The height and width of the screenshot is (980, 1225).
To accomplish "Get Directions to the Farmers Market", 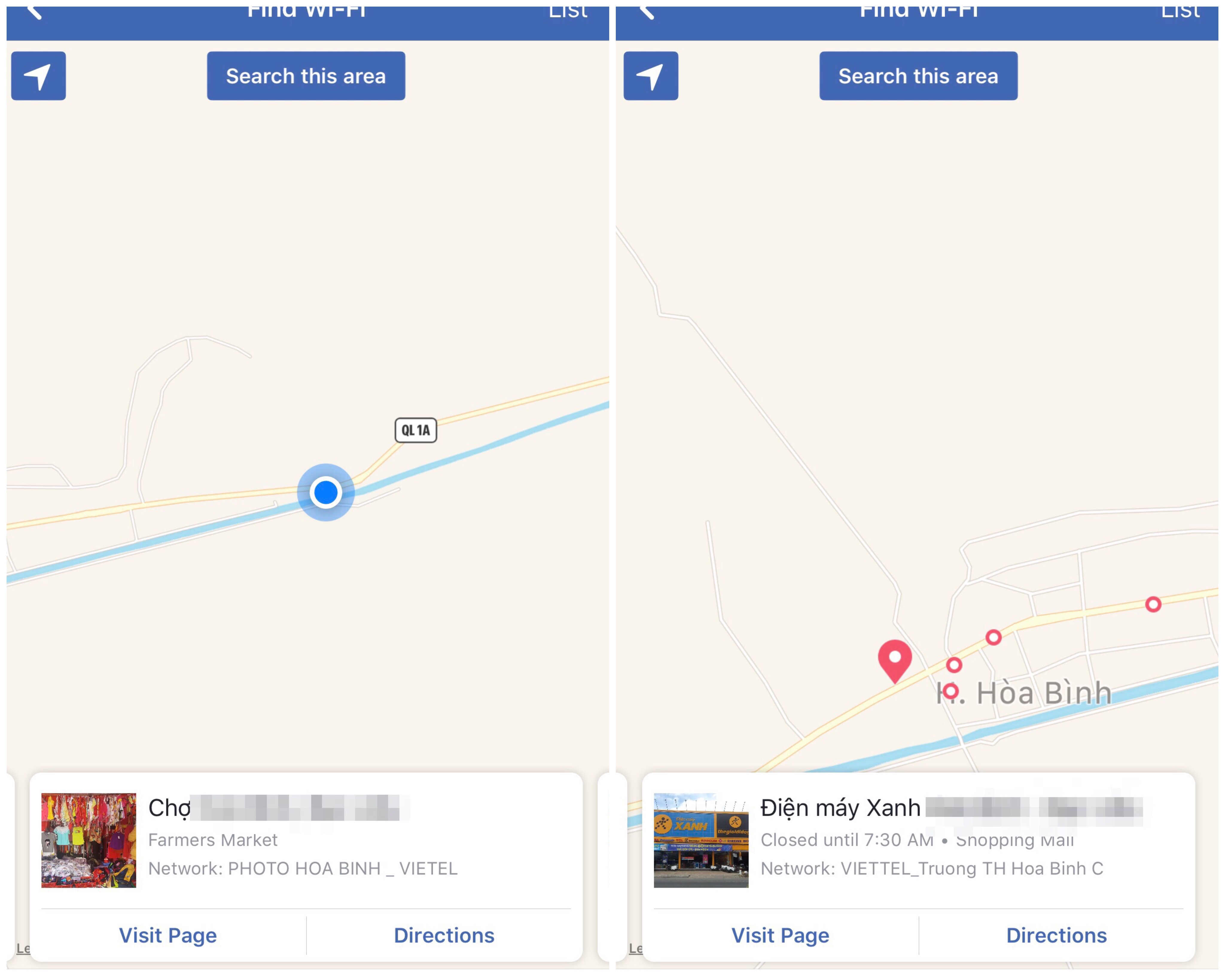I will pos(444,936).
